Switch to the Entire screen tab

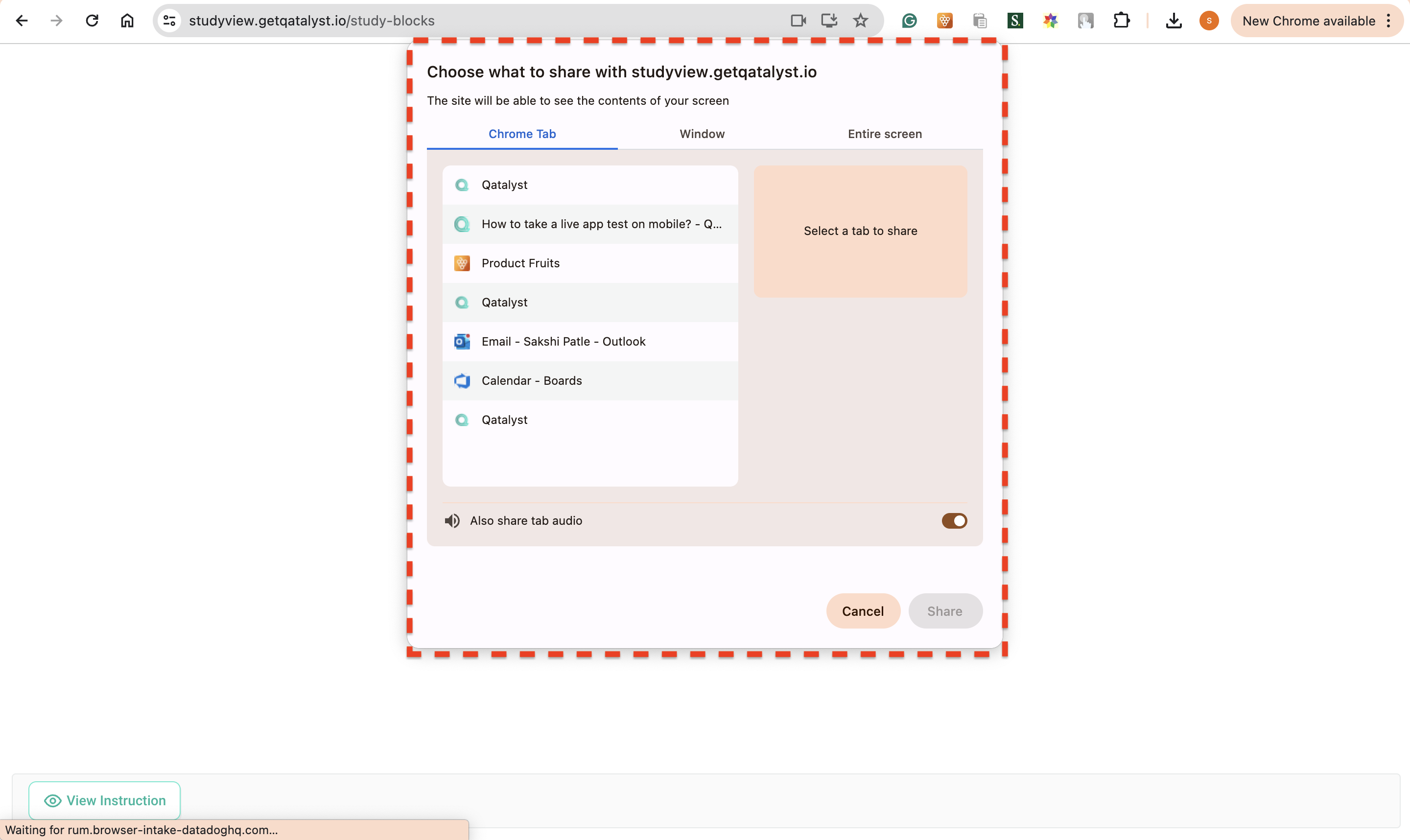click(885, 134)
